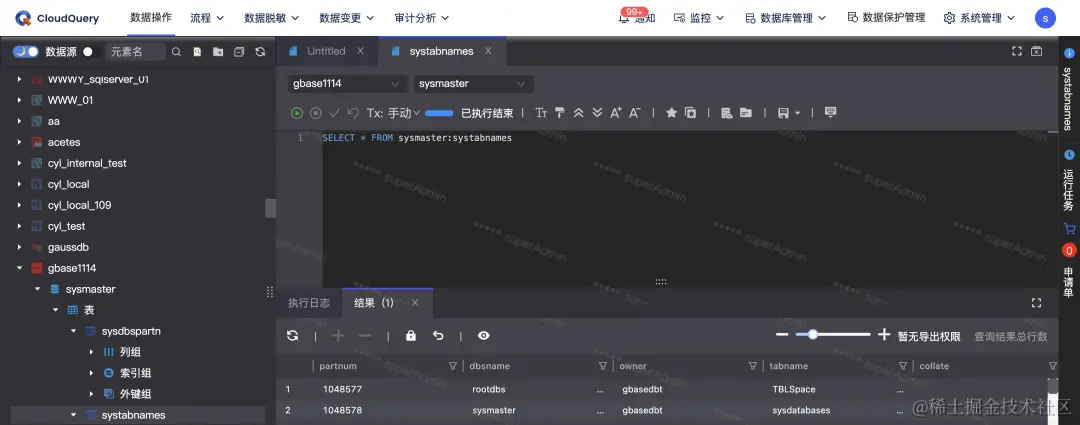The width and height of the screenshot is (1080, 425).
Task: Click the results zoom slider handle
Action: pyautogui.click(x=813, y=335)
